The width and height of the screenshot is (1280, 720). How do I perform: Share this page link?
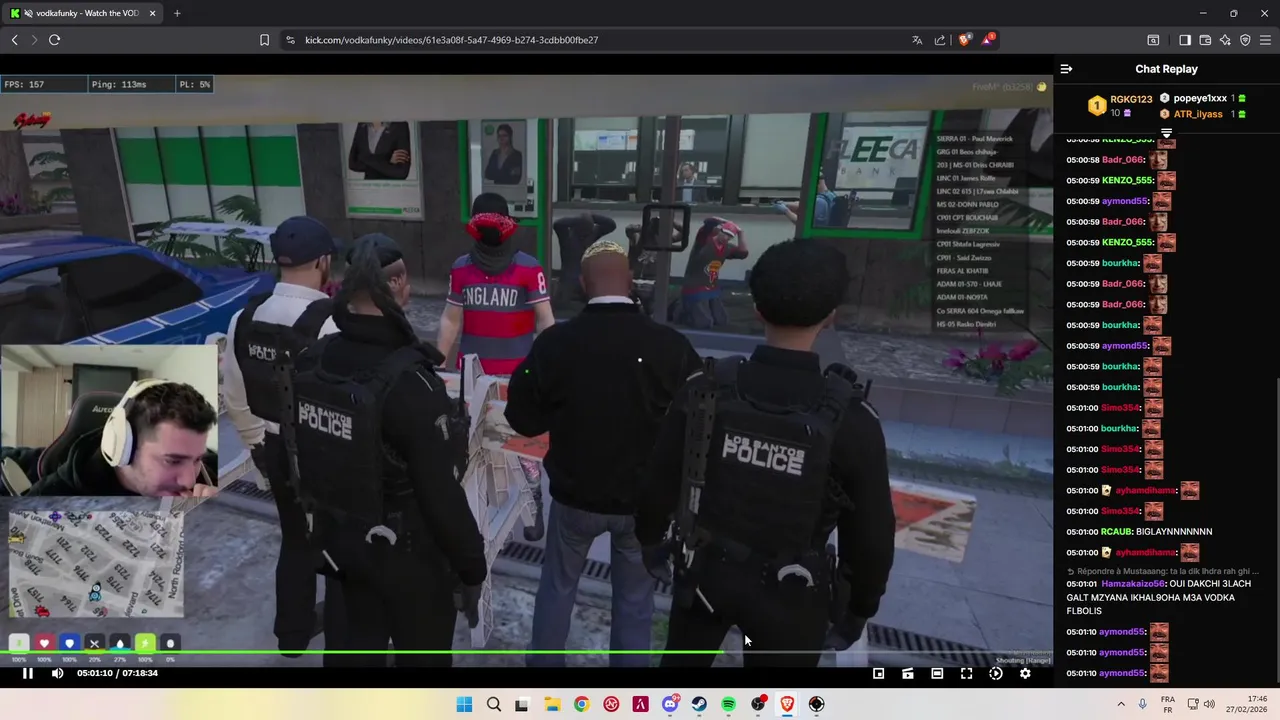(940, 40)
